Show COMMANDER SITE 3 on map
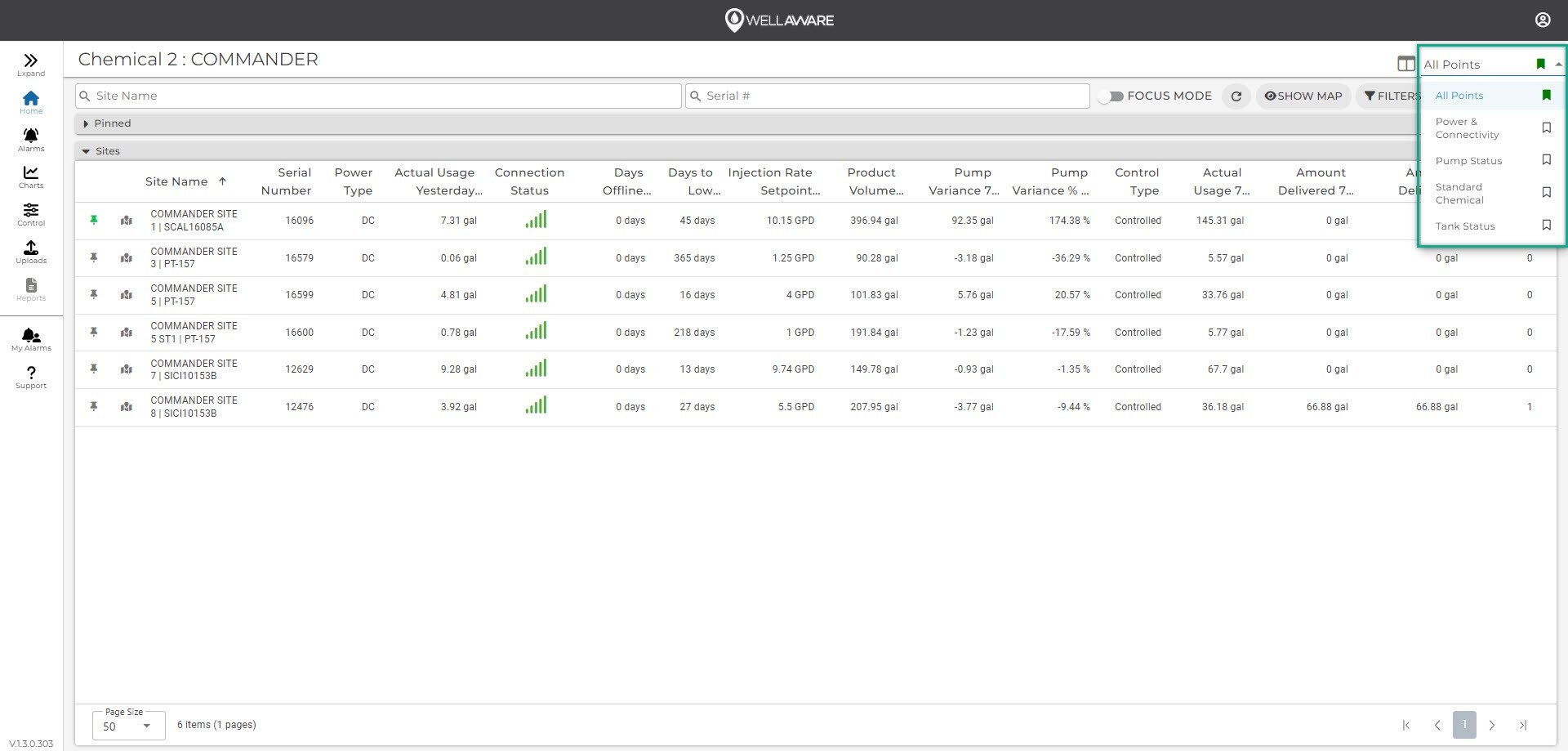The image size is (1568, 751). coord(127,257)
